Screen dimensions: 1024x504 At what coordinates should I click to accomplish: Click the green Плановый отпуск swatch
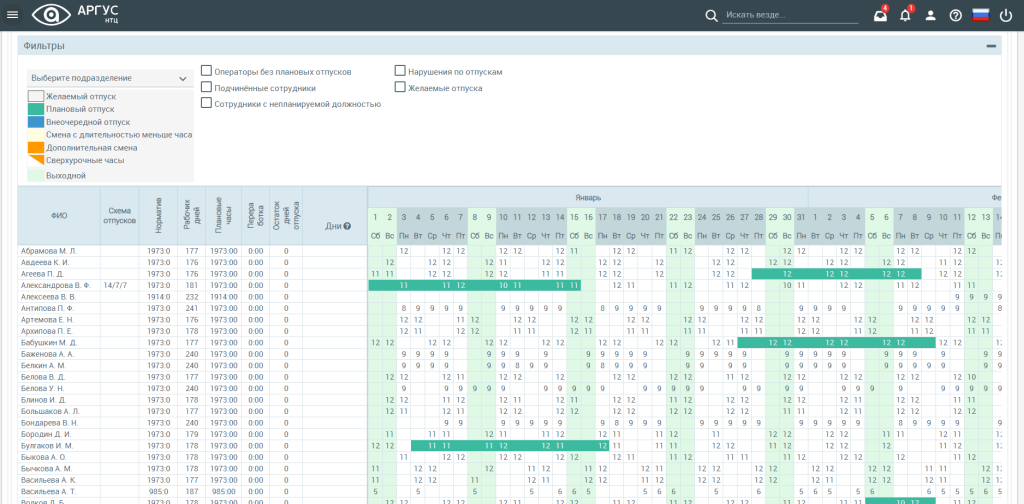pyautogui.click(x=36, y=109)
